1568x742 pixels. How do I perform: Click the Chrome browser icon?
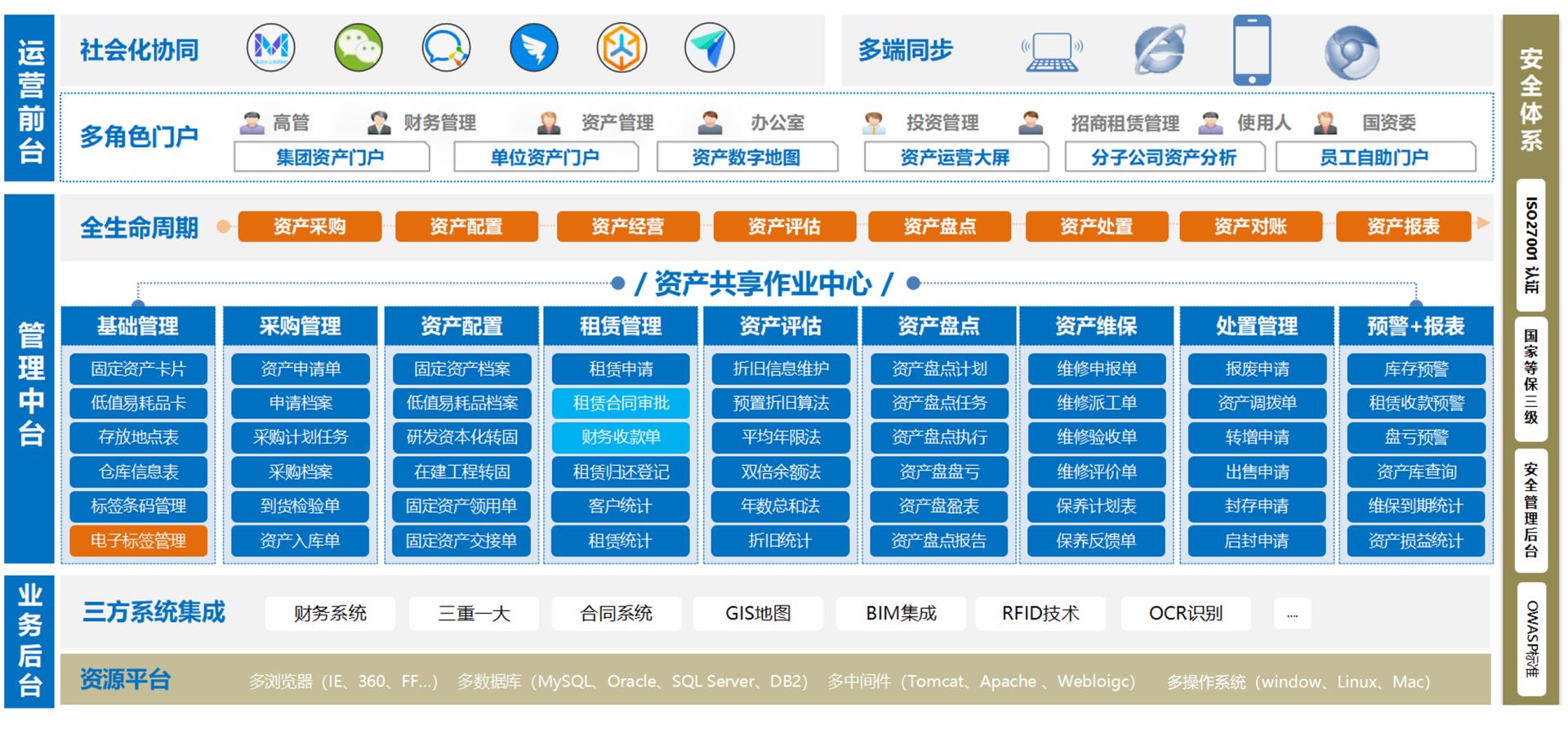click(1352, 52)
